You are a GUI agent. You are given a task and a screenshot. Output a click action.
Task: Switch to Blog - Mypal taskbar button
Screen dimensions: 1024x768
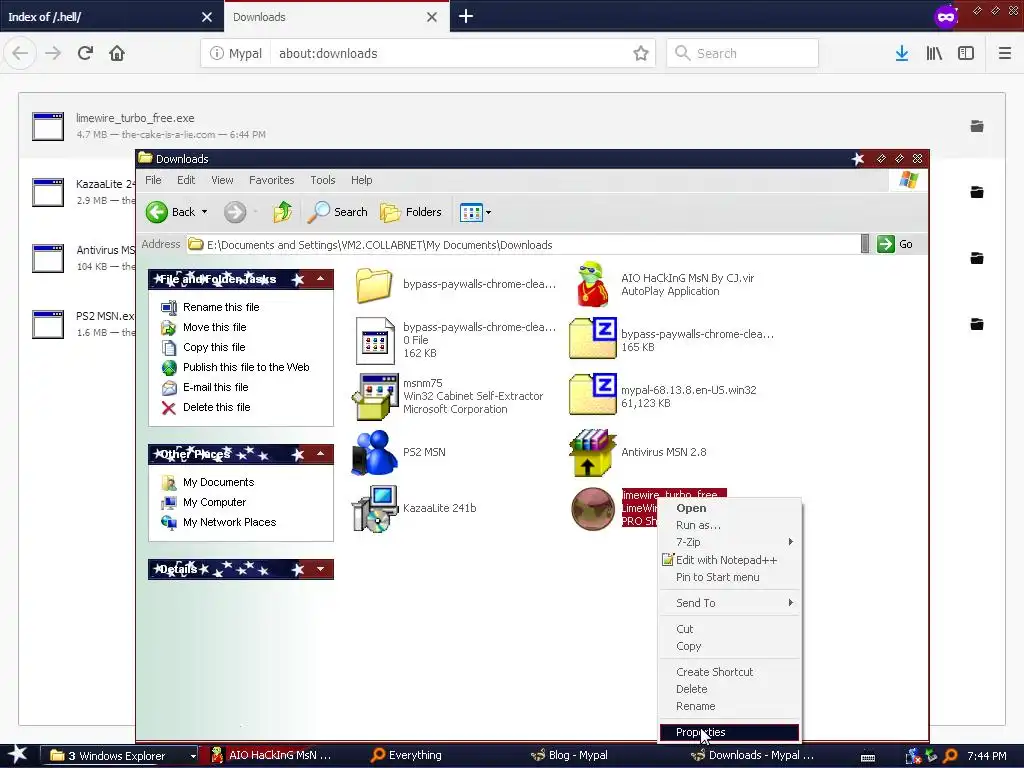click(x=569, y=755)
